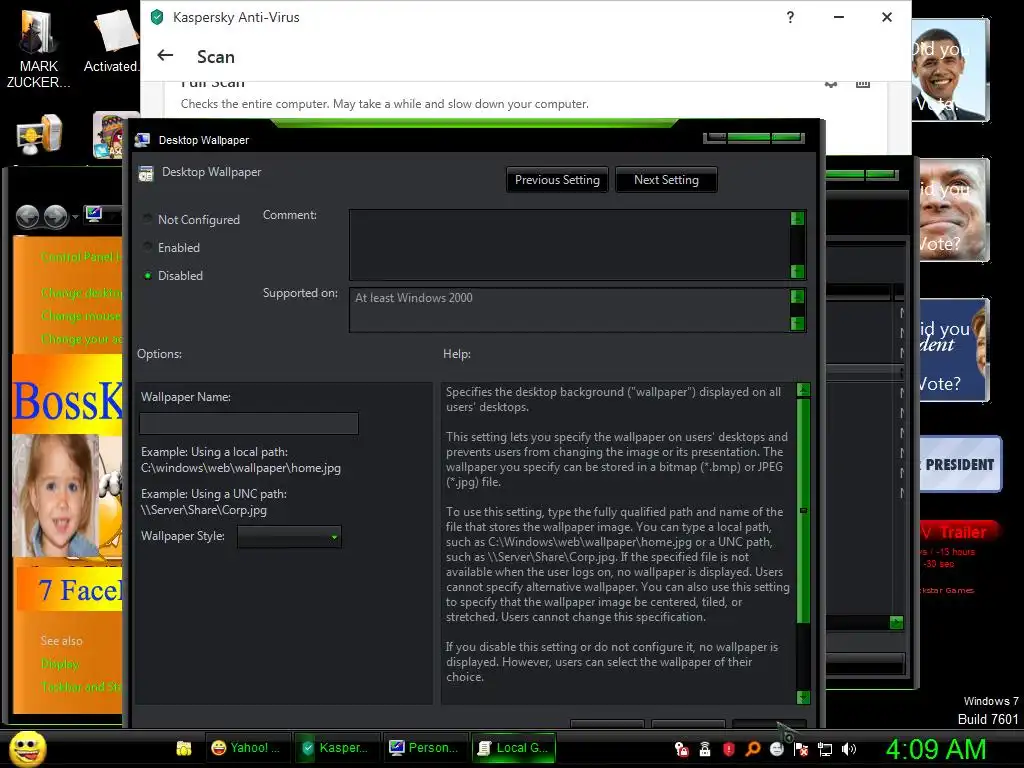The width and height of the screenshot is (1024, 768).
Task: Open Full Scan schedule icon in Kaspersky
Action: (863, 84)
